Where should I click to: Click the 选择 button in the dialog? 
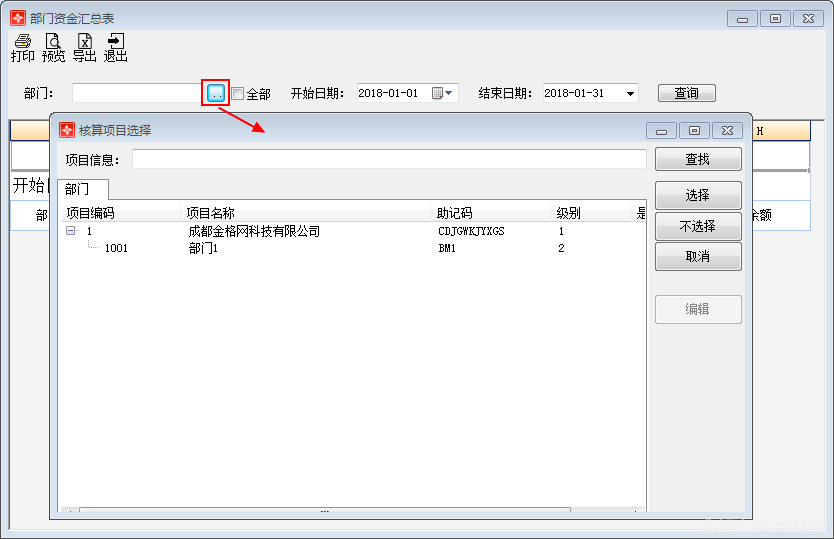pos(698,195)
